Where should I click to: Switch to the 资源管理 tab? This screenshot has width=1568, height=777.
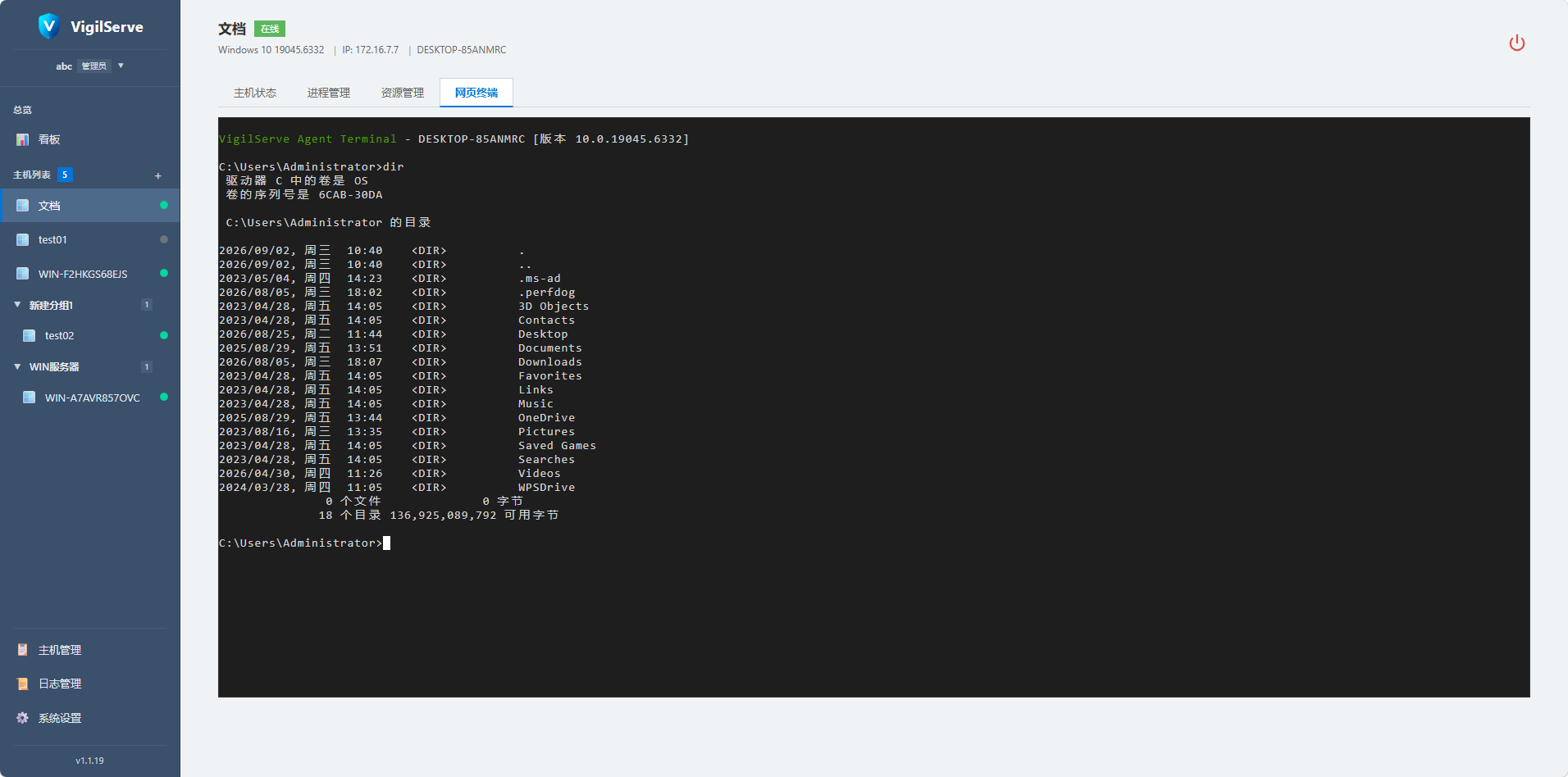pos(403,93)
